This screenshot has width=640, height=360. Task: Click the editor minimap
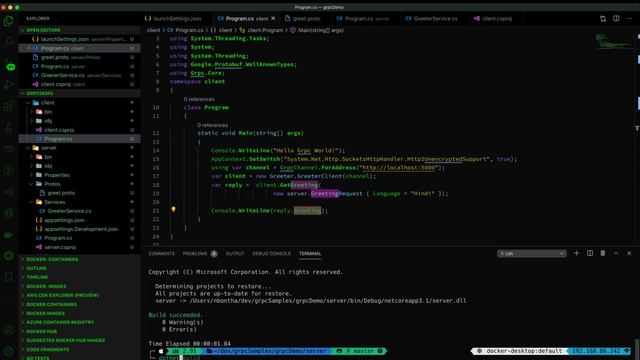click(x=613, y=41)
